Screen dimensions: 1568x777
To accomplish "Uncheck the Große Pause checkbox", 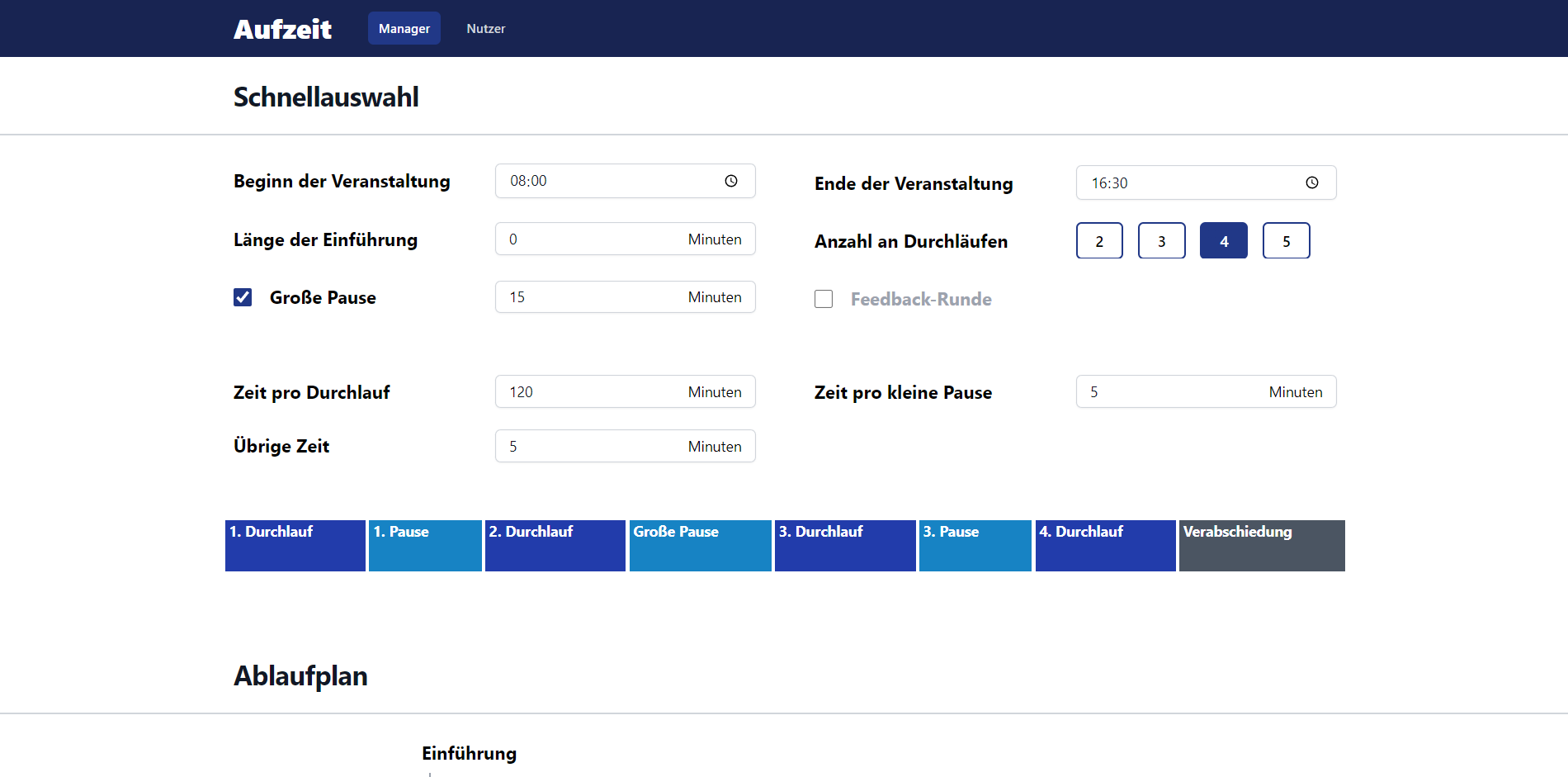I will point(242,297).
